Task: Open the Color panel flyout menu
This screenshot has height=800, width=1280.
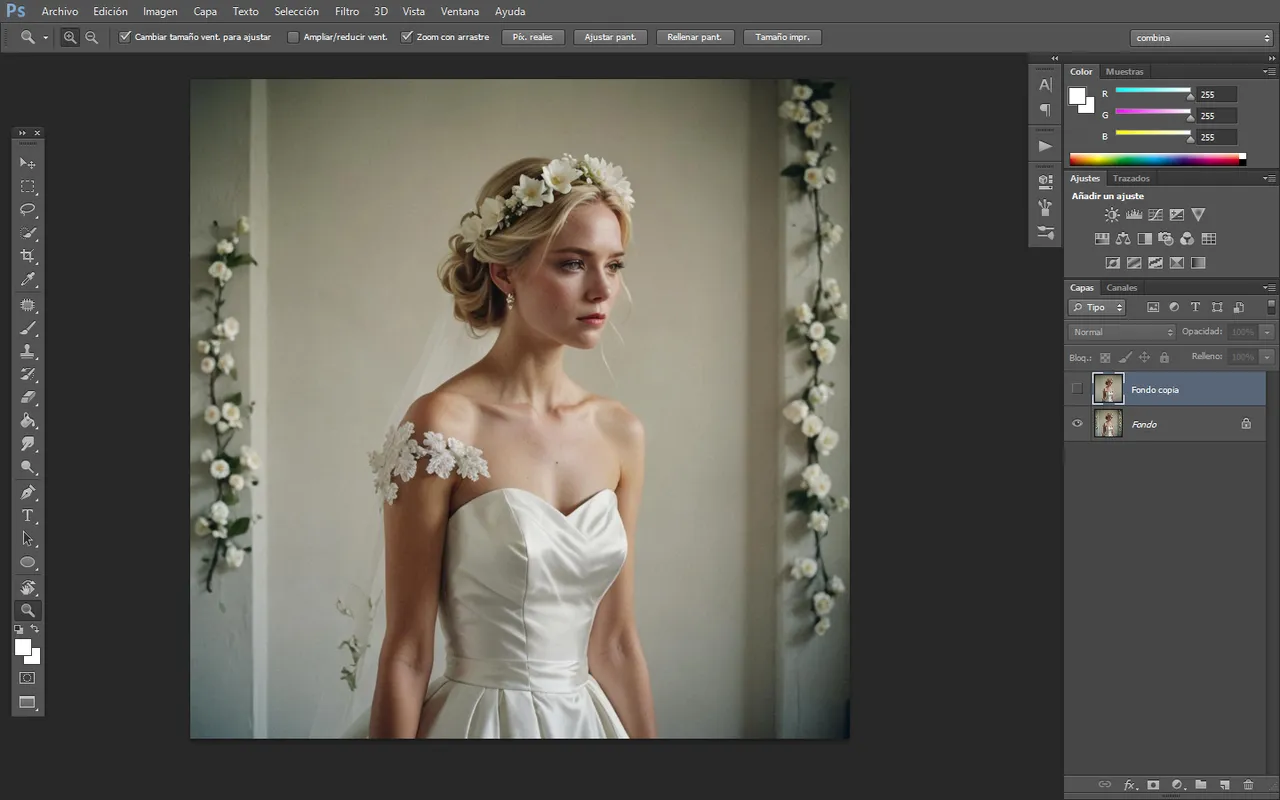Action: pyautogui.click(x=1270, y=72)
